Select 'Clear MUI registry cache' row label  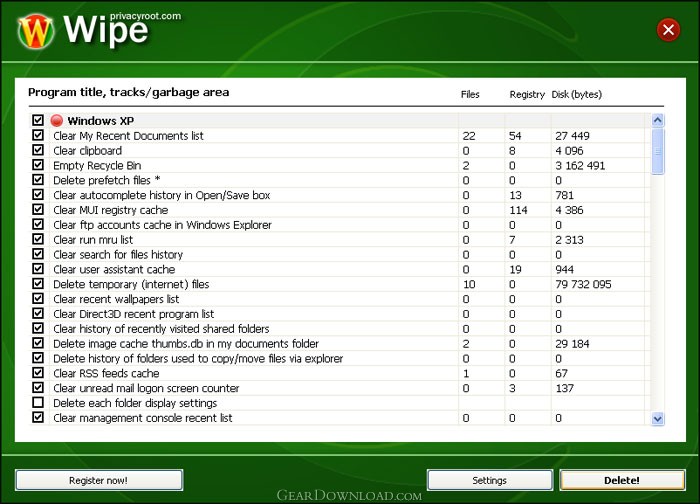111,210
